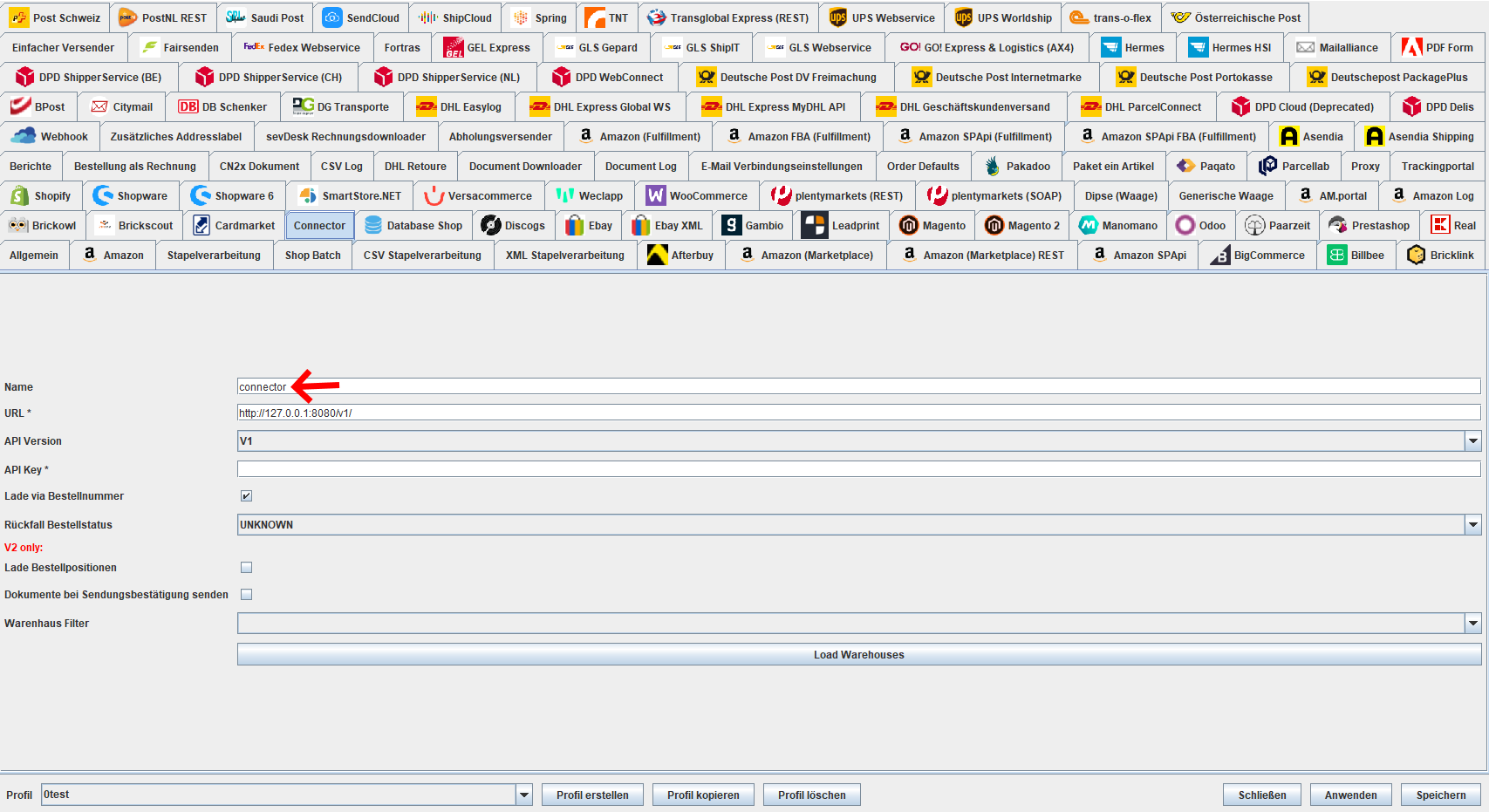Open the Rückfall Bestellstatus dropdown
This screenshot has height=812, width=1489.
(1472, 525)
